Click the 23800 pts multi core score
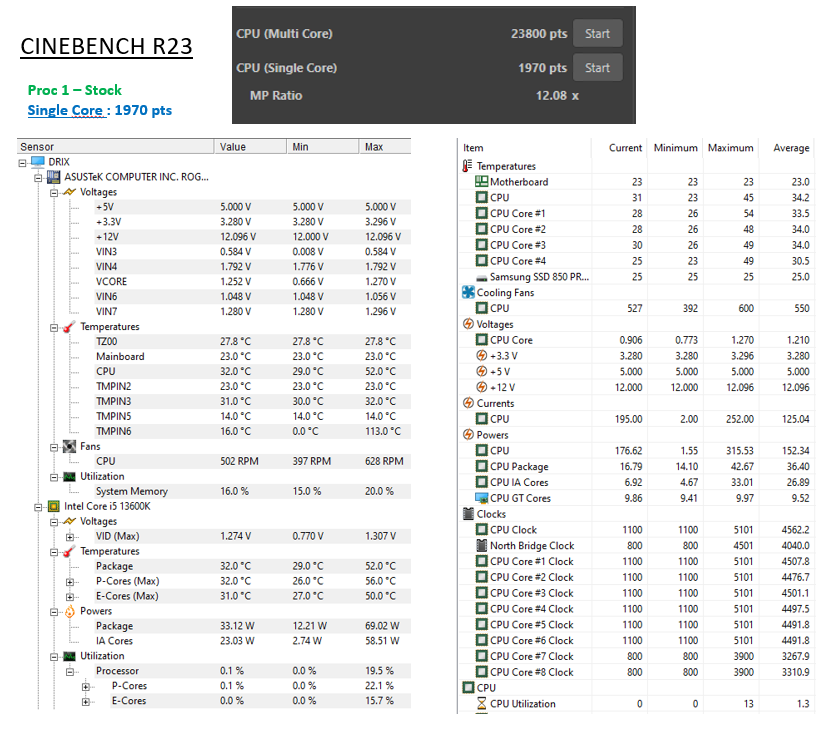 click(x=539, y=34)
